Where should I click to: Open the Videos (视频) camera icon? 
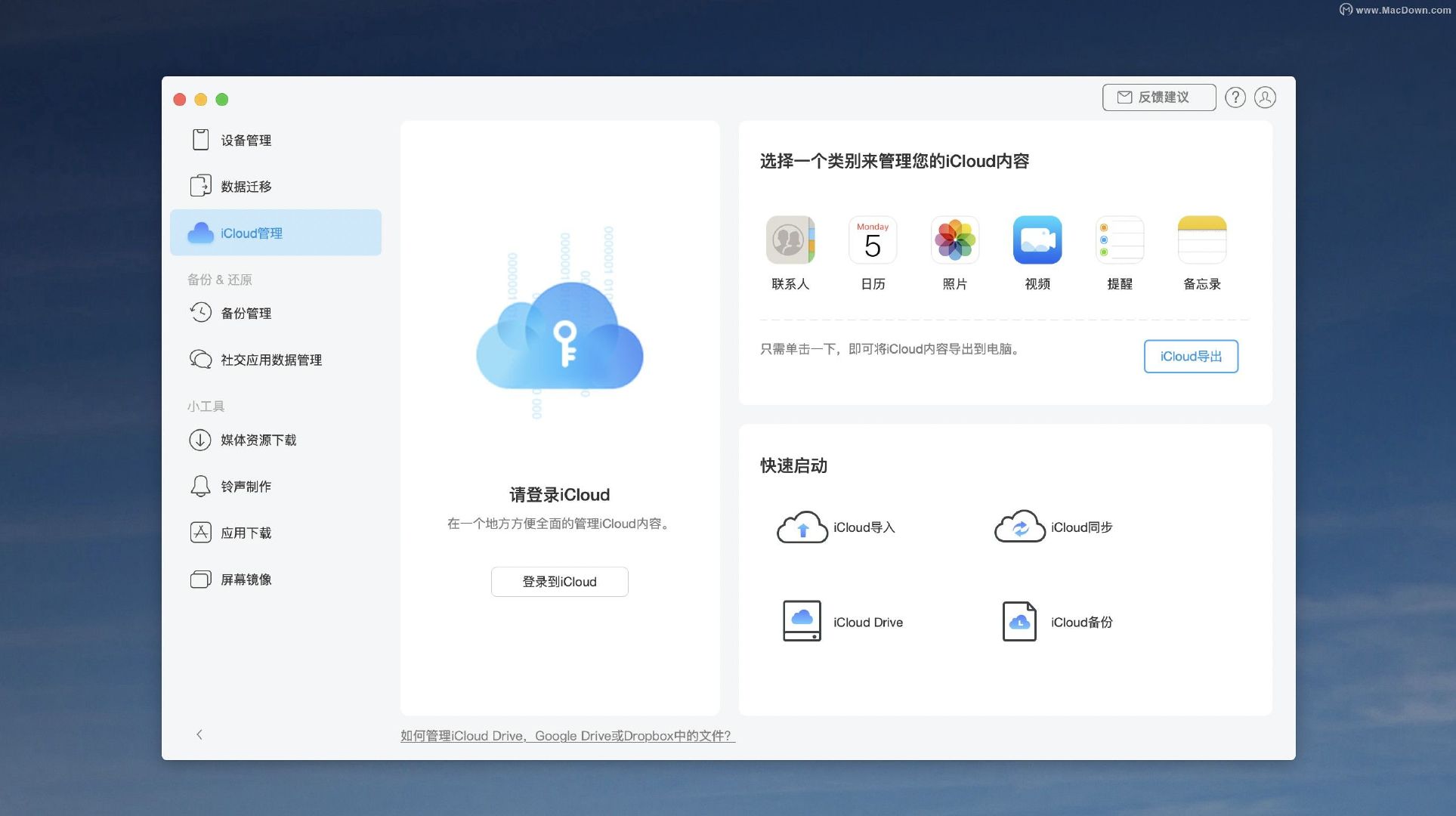click(1037, 240)
